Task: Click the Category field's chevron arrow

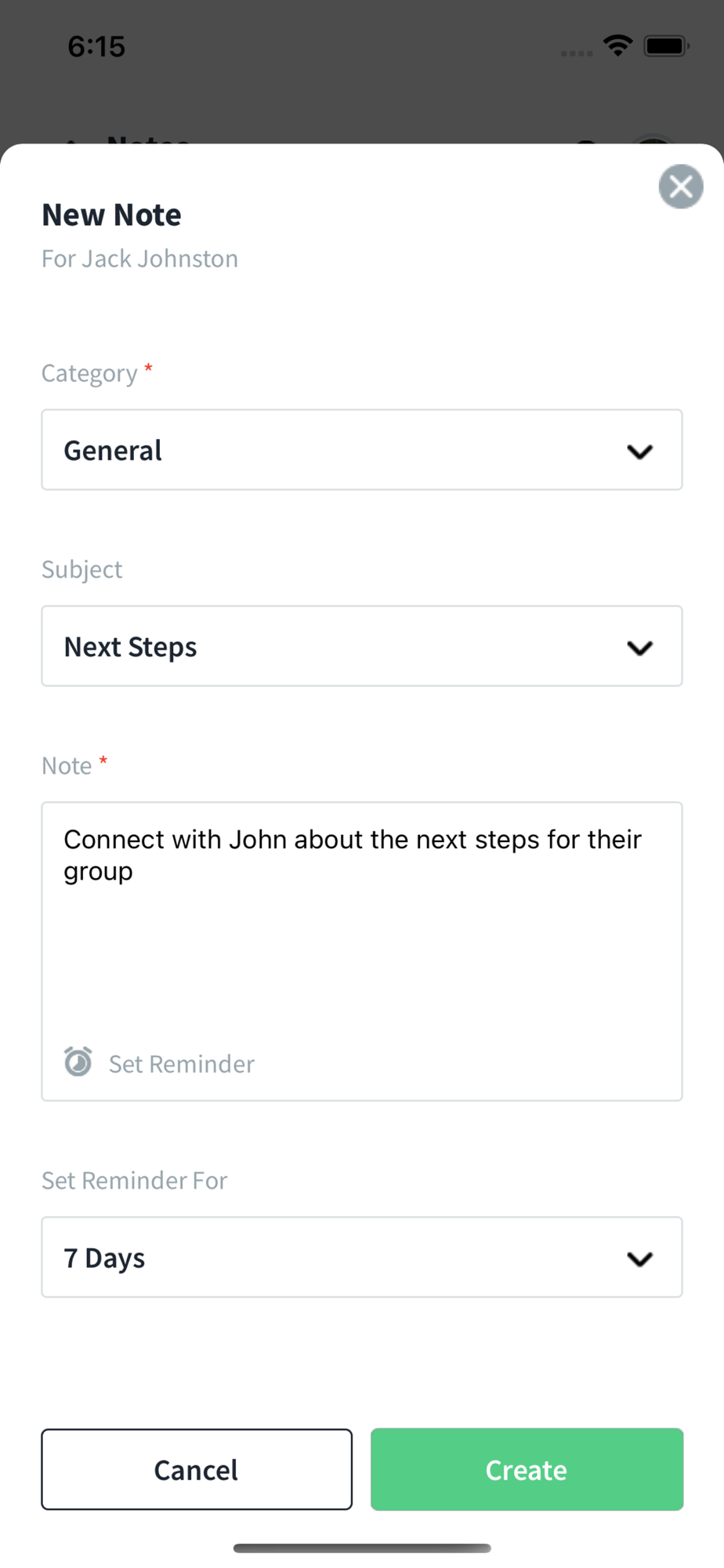Action: [x=639, y=452]
